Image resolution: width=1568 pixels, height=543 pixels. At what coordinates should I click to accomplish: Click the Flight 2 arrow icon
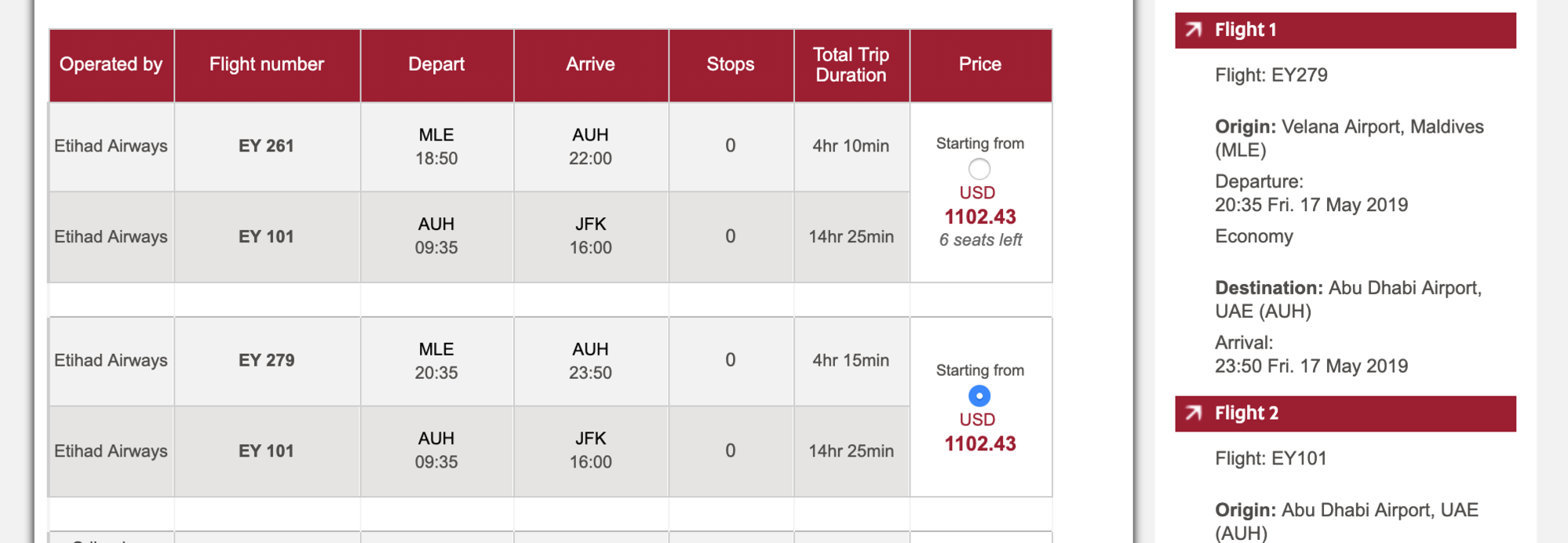pos(1194,413)
